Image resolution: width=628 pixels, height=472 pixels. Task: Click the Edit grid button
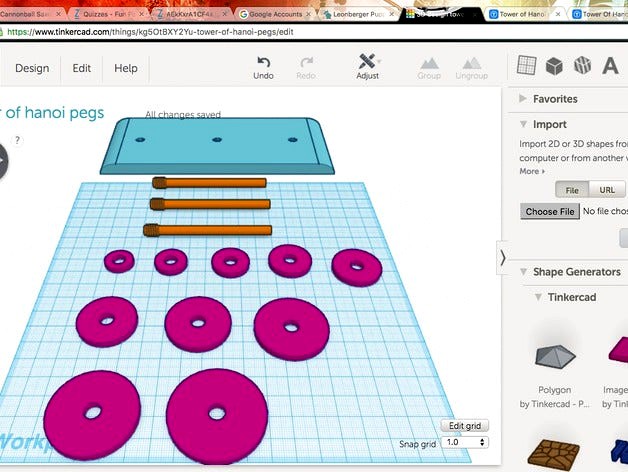[465, 426]
